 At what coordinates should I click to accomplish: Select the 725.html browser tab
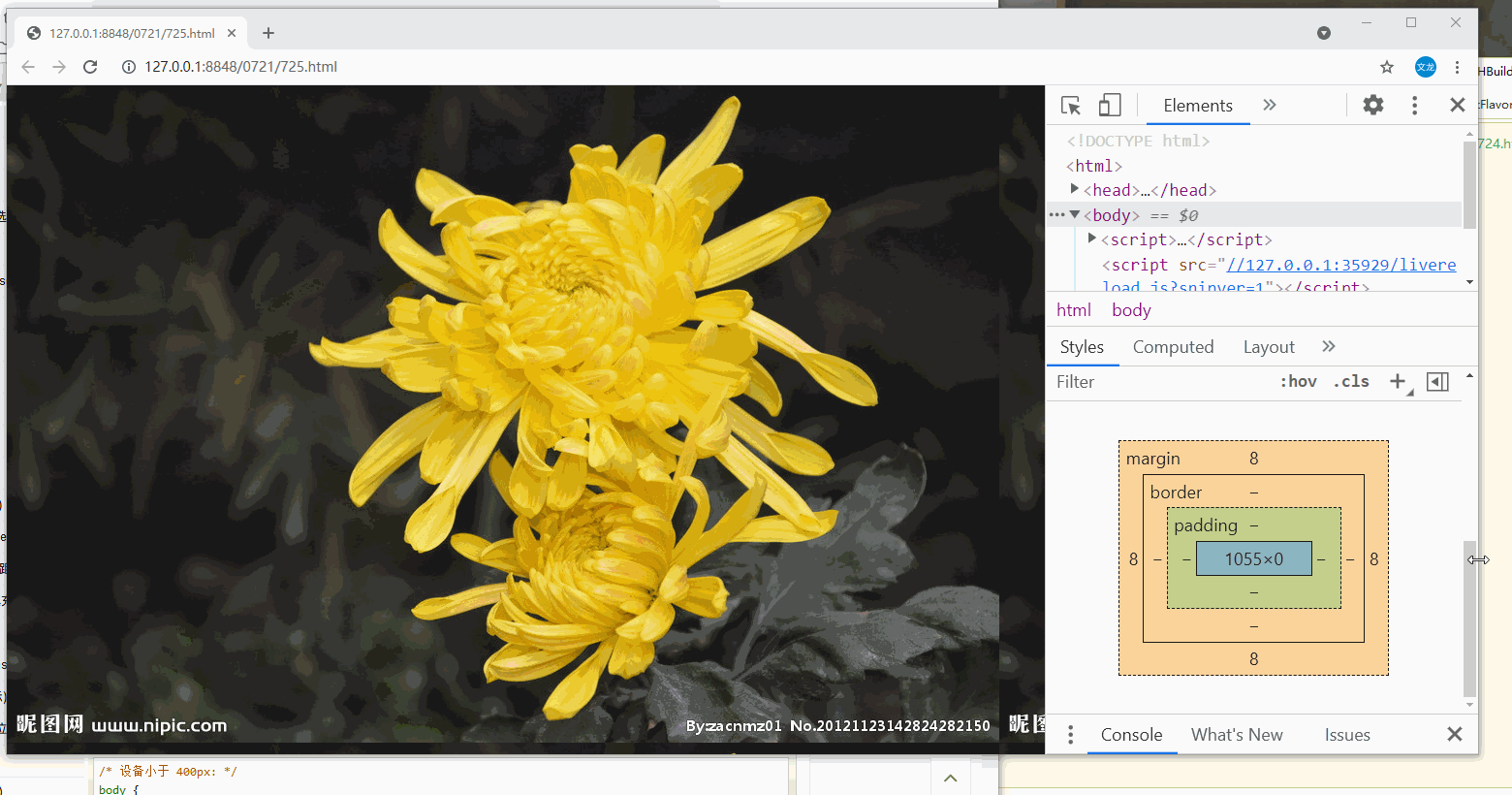(131, 33)
